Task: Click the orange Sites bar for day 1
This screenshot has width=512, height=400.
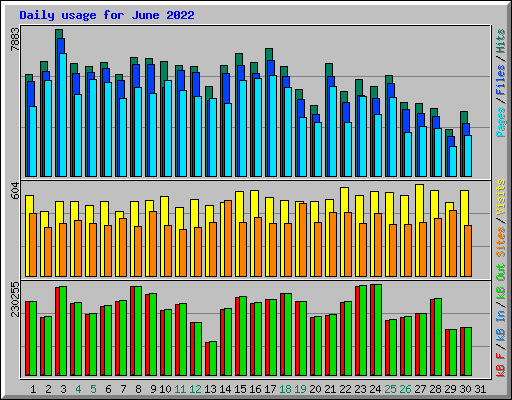Action: click(x=33, y=245)
